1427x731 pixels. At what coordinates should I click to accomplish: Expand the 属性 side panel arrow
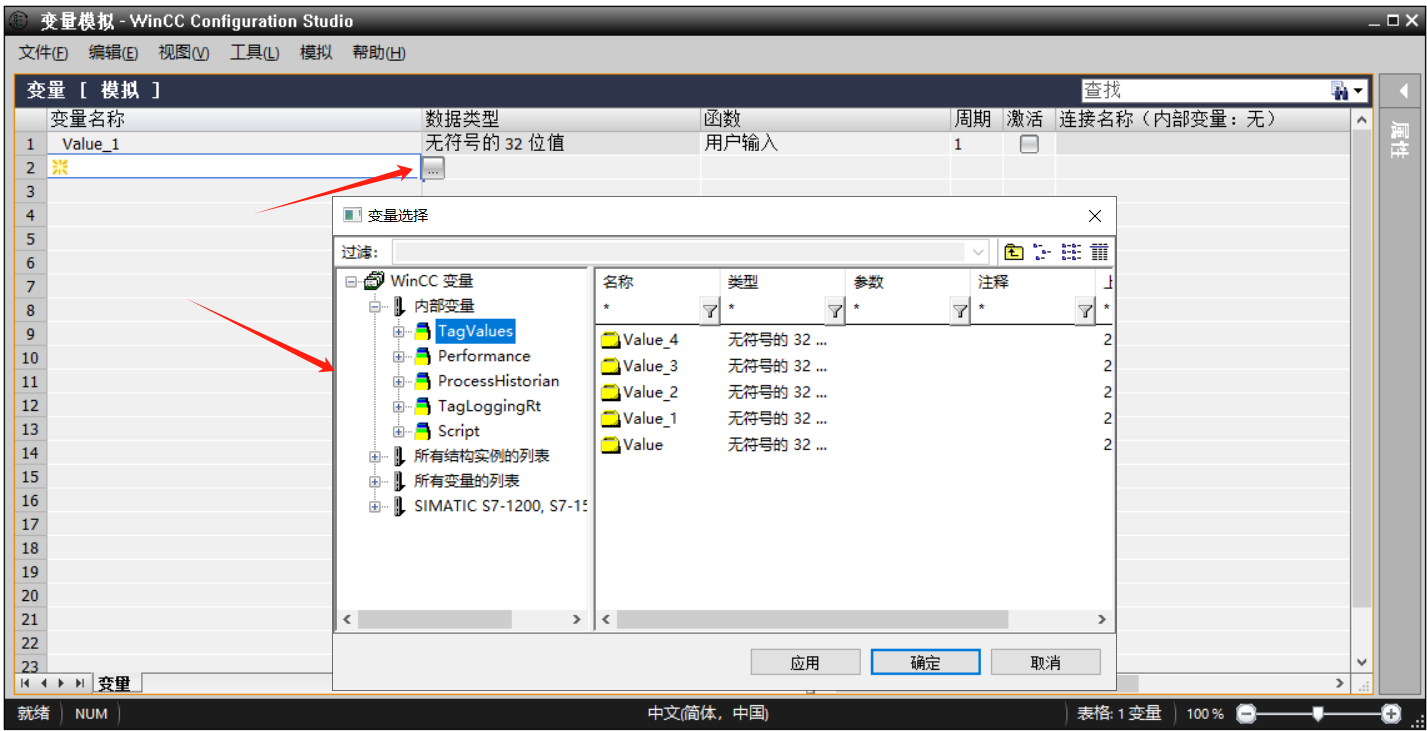coord(1403,91)
